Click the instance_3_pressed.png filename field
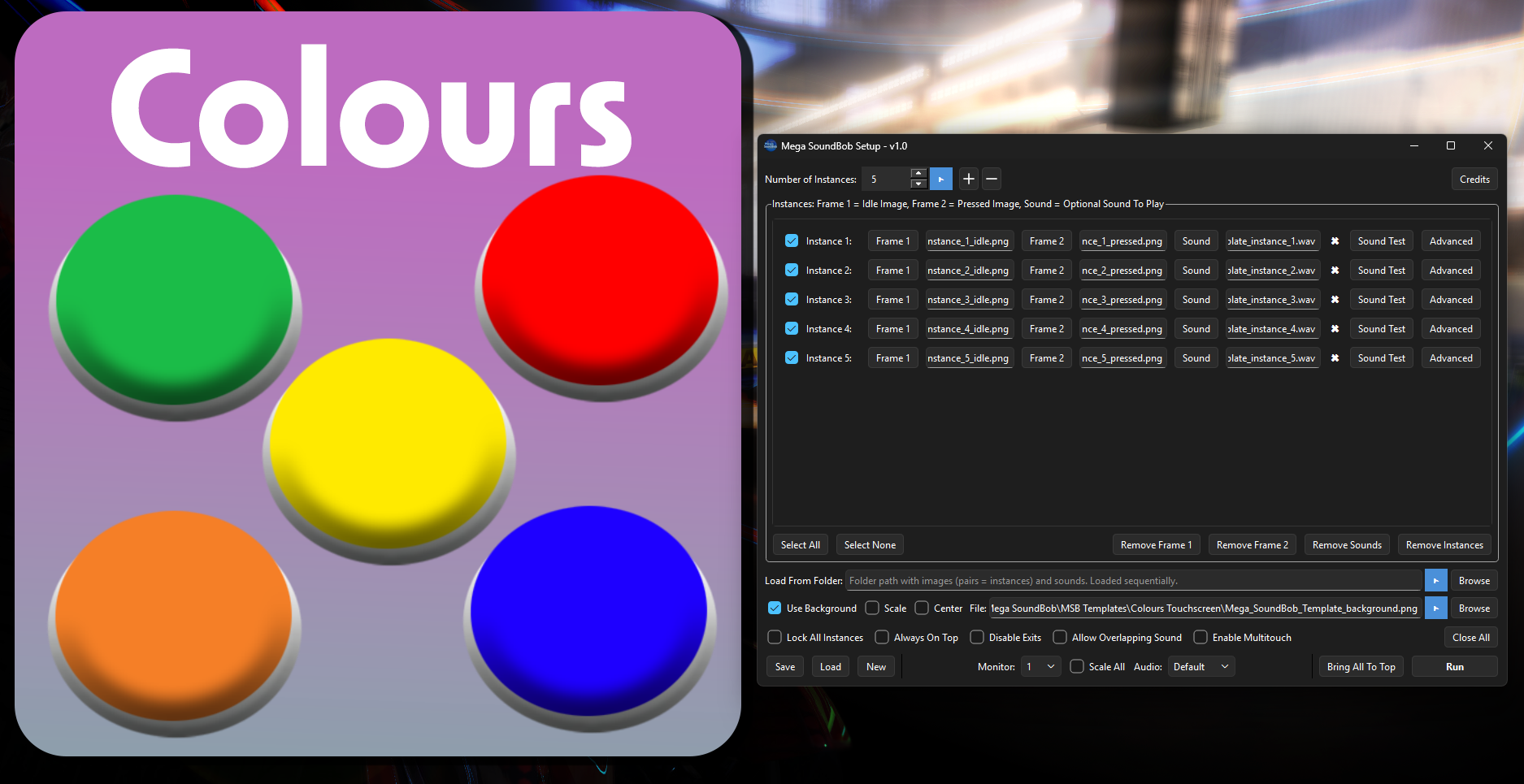Screen dimensions: 1524x784 click(1123, 300)
